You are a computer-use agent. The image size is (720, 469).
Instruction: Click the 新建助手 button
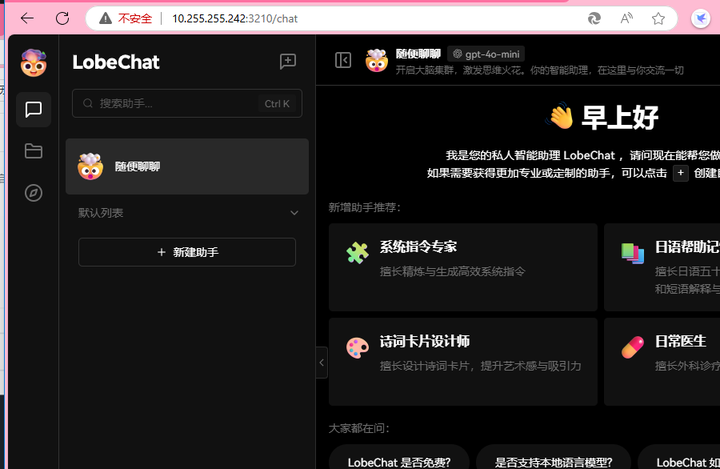(x=187, y=252)
